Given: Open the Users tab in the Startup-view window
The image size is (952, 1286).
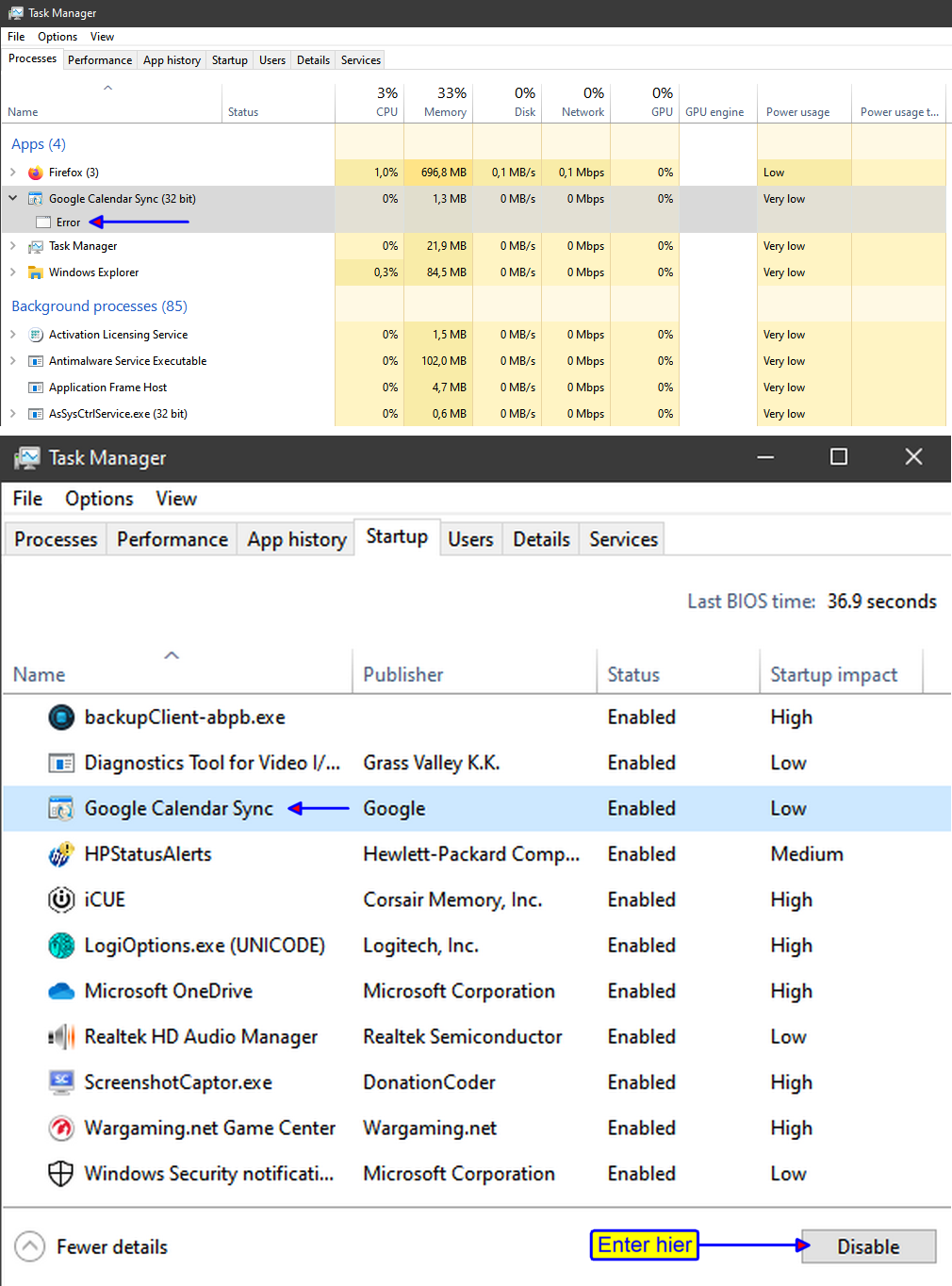Looking at the screenshot, I should tap(470, 539).
